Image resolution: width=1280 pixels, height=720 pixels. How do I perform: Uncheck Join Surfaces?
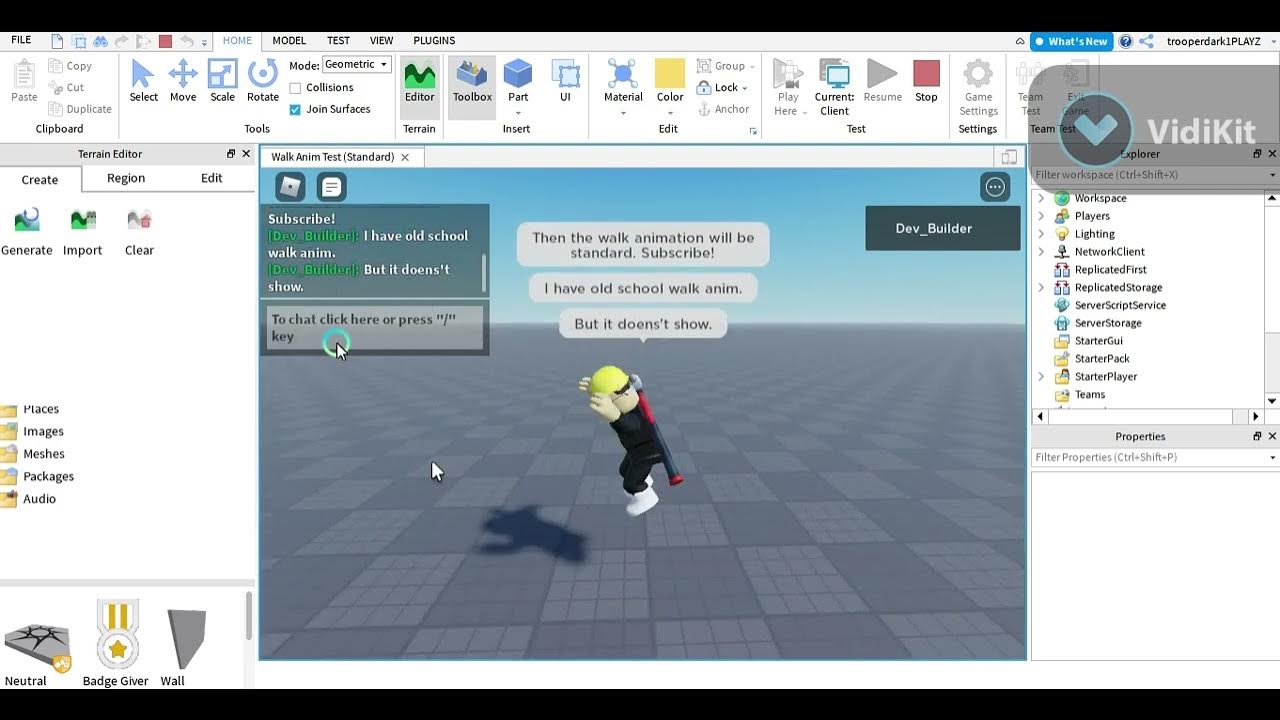(x=295, y=110)
